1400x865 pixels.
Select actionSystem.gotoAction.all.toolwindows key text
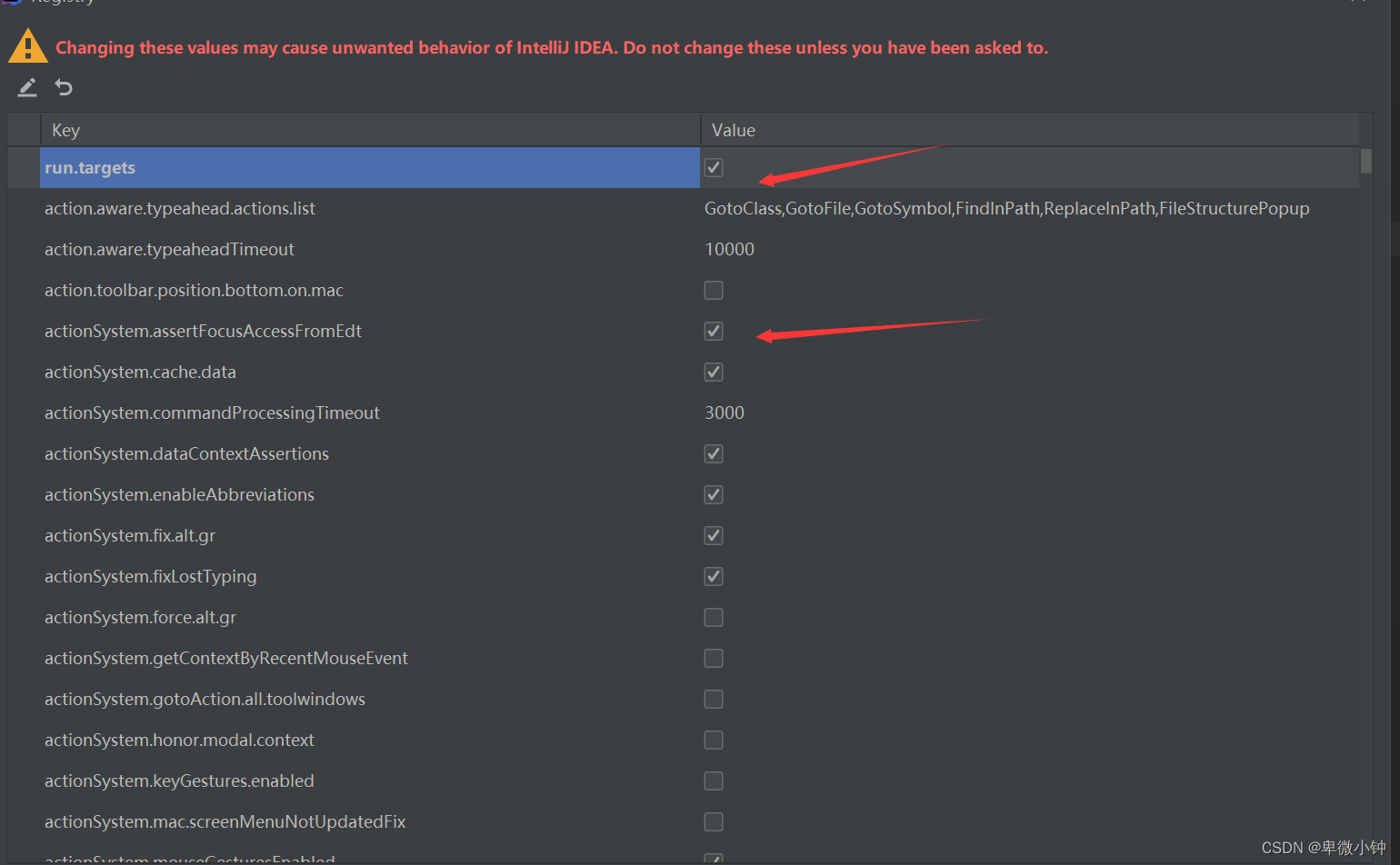coord(205,699)
